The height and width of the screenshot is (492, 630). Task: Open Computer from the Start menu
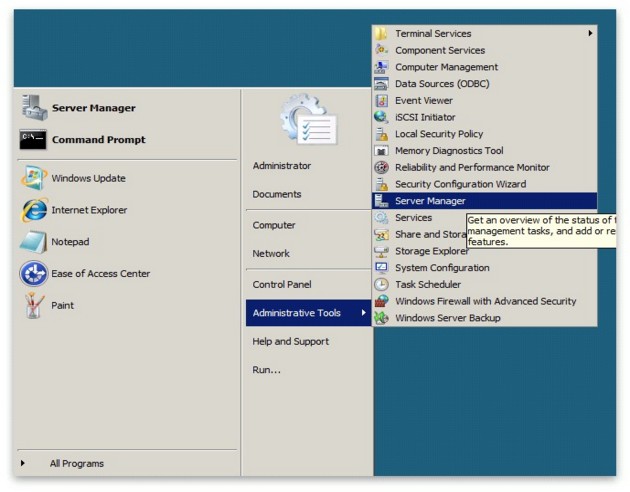[x=274, y=225]
